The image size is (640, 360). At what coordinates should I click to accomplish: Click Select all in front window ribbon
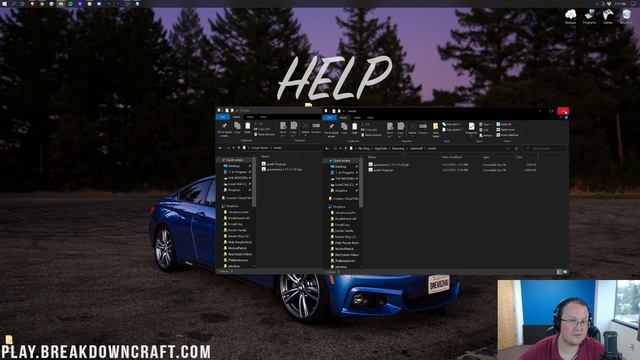(504, 124)
